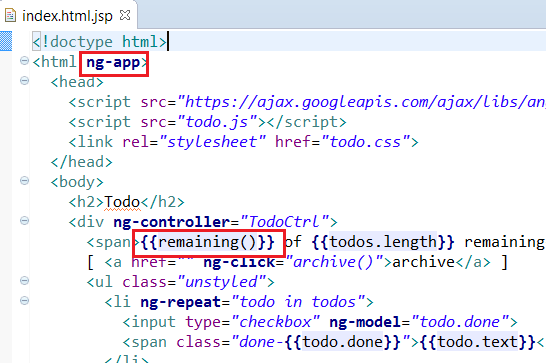546x363 pixels.
Task: Click the "todo.css" href value
Action: point(366,142)
